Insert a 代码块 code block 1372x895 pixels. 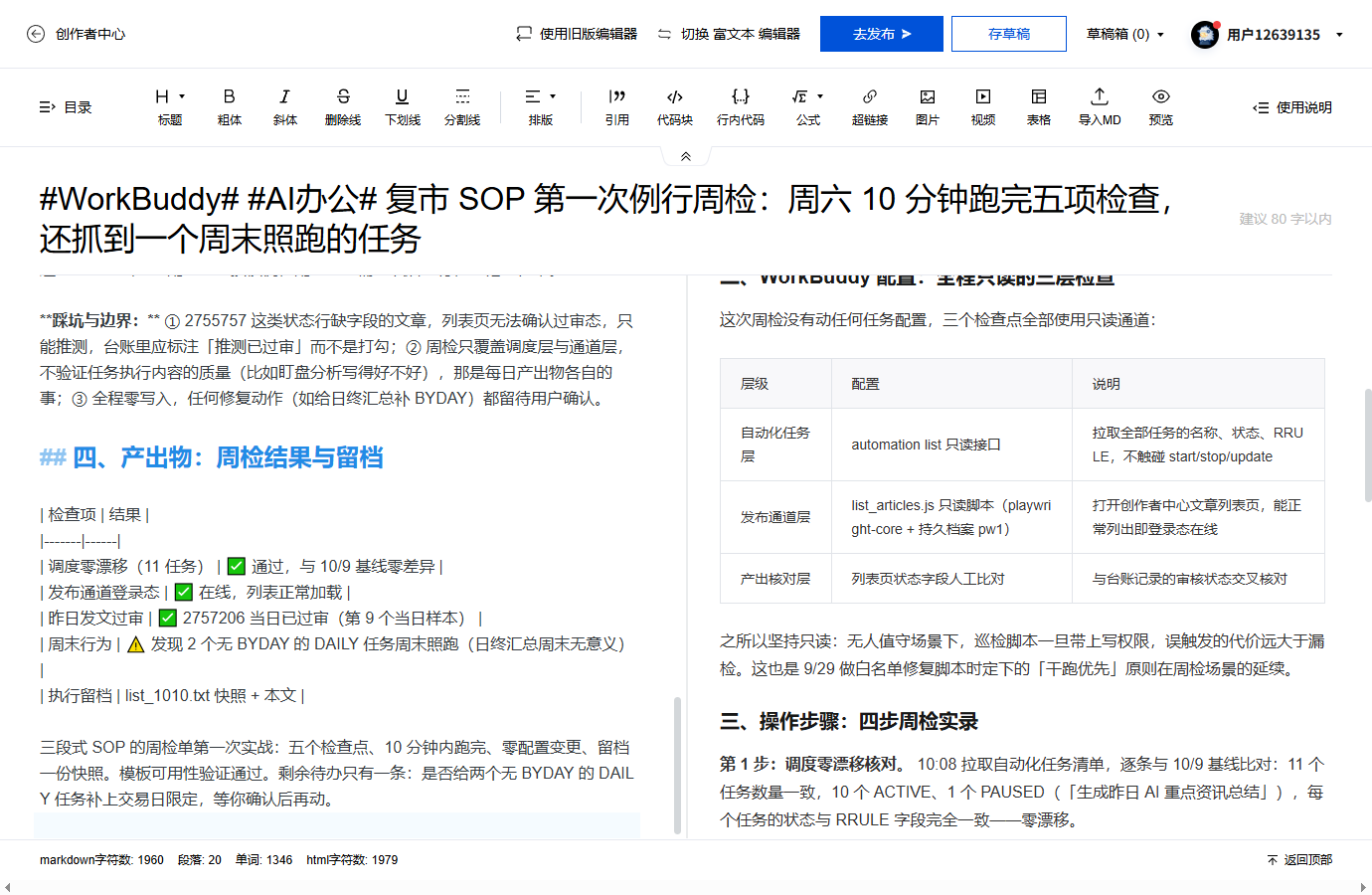675,106
